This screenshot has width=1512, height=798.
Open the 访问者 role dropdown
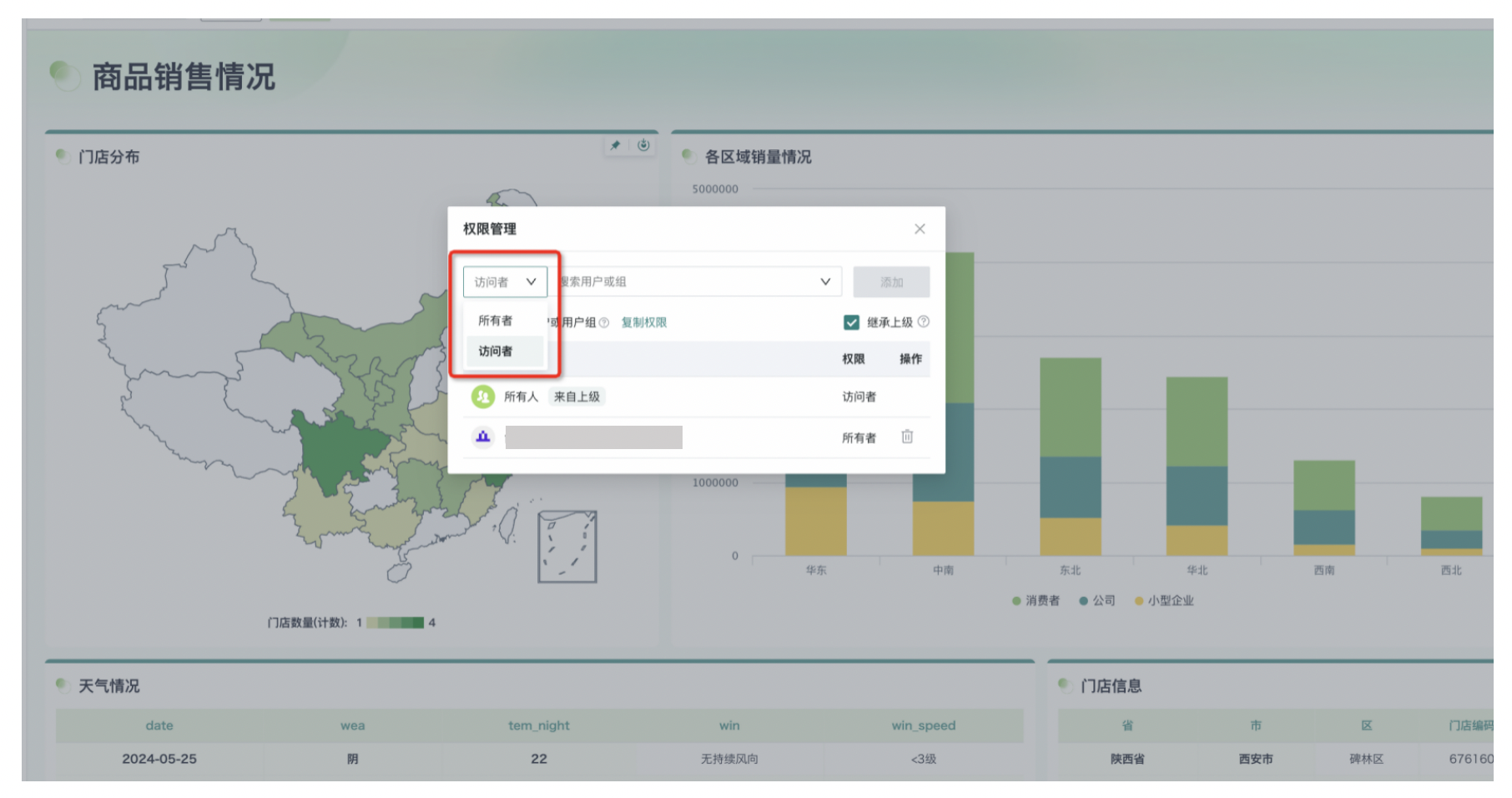pyautogui.click(x=505, y=282)
